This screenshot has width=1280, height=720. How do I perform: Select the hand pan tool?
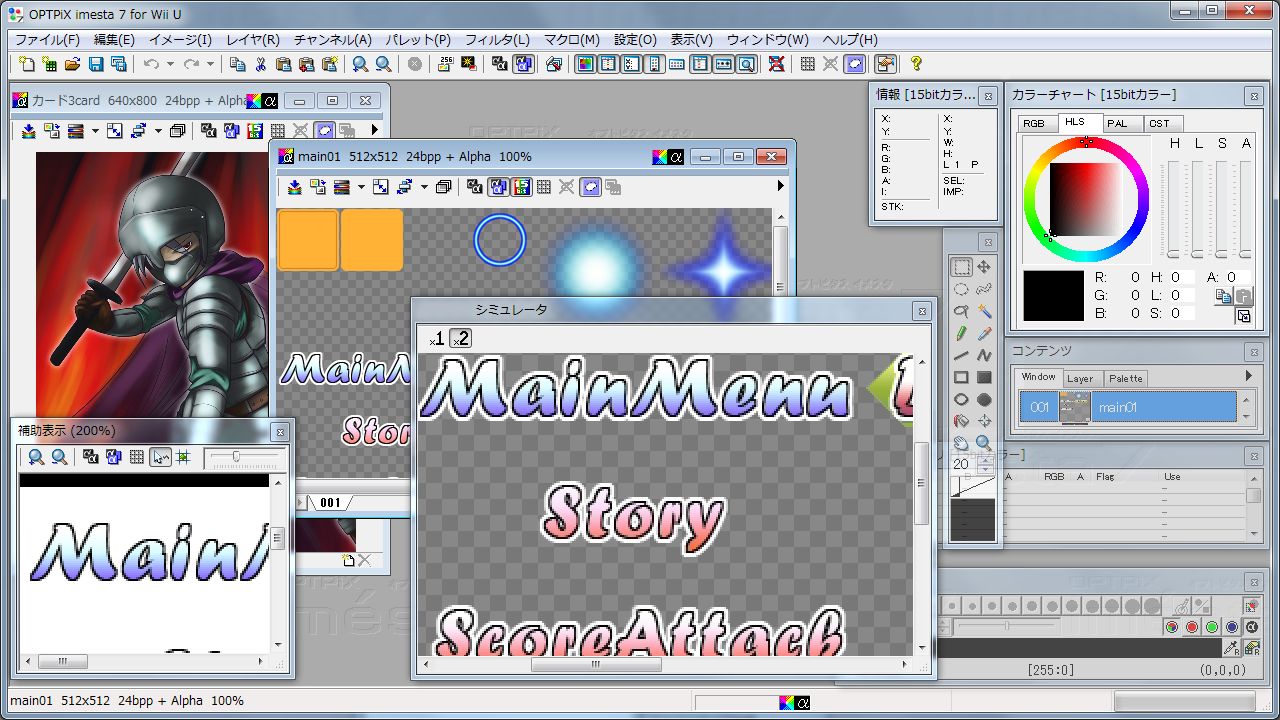[961, 443]
